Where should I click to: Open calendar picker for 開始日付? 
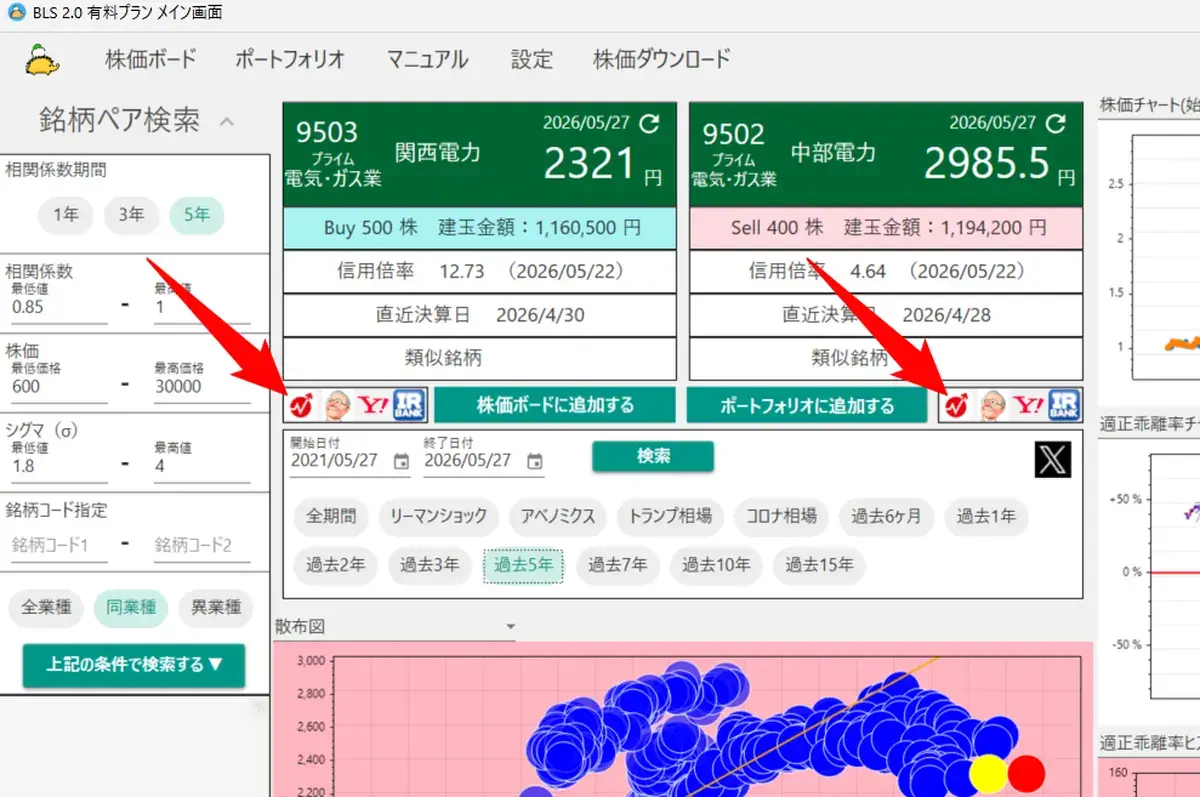(x=401, y=462)
